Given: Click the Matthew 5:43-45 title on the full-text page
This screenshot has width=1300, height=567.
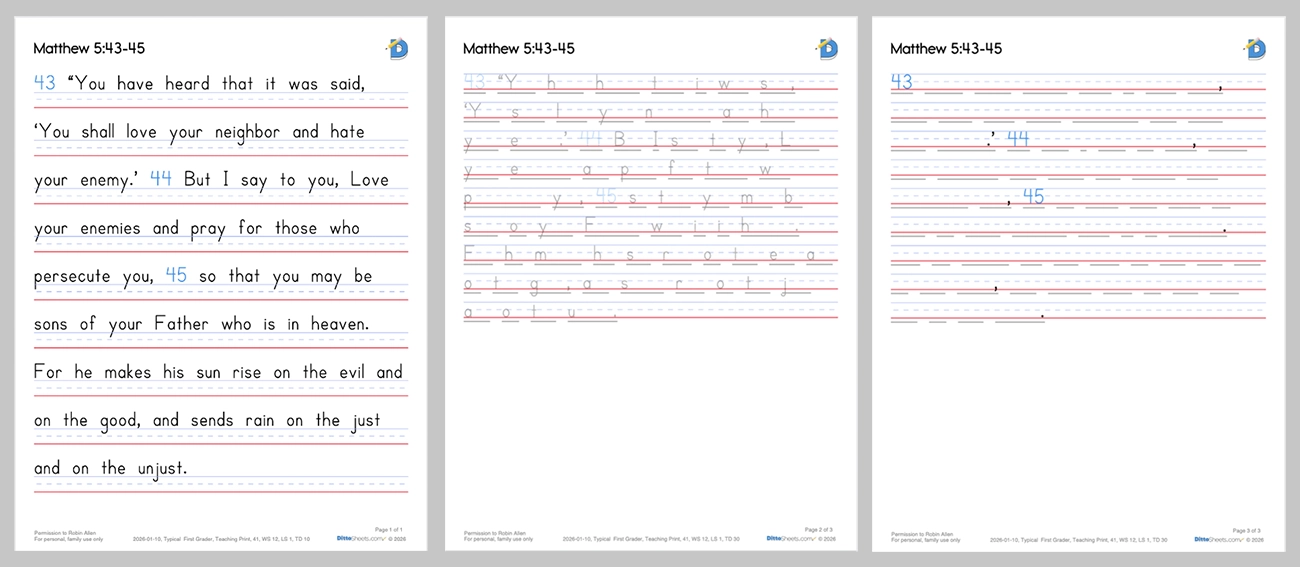Looking at the screenshot, I should [89, 48].
